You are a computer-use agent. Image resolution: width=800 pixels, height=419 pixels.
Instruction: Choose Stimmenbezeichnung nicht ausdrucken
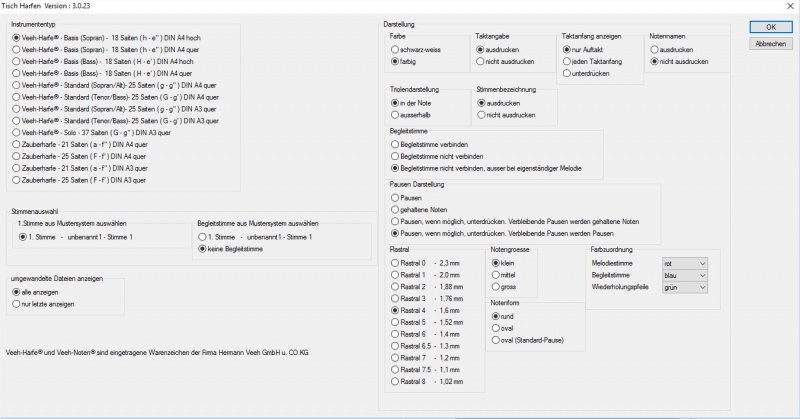pyautogui.click(x=480, y=115)
